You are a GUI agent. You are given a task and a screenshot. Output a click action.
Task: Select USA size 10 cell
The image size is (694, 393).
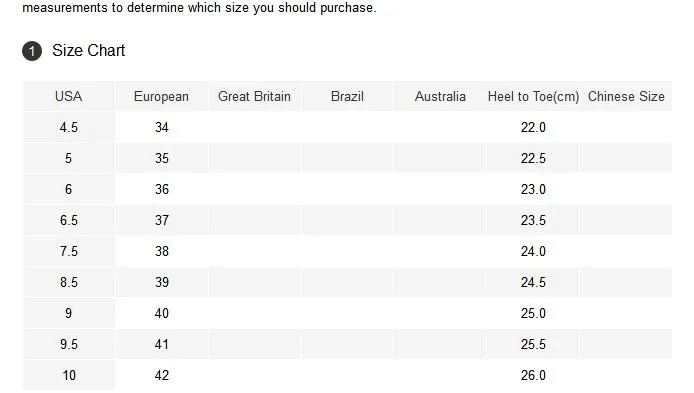click(69, 375)
